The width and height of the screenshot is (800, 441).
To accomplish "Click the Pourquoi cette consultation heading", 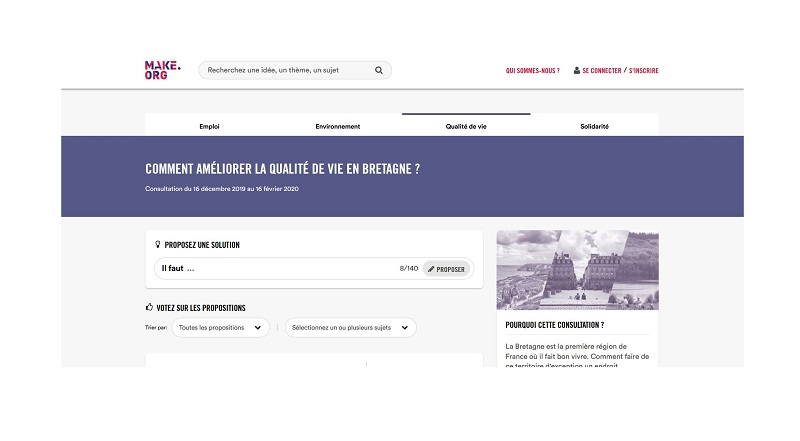I will point(555,325).
